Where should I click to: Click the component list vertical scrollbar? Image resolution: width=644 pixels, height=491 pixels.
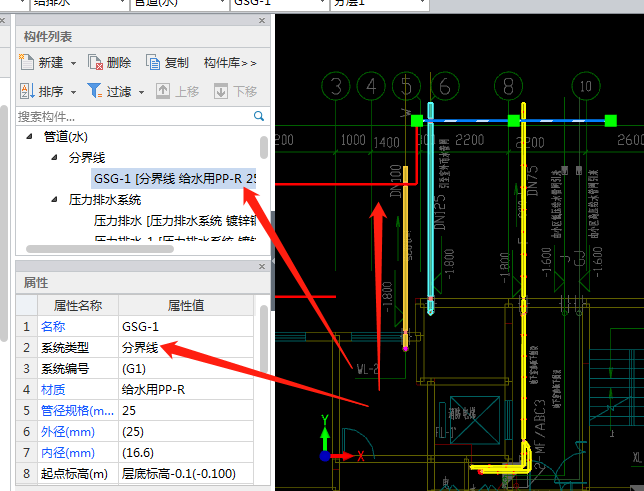pyautogui.click(x=264, y=148)
